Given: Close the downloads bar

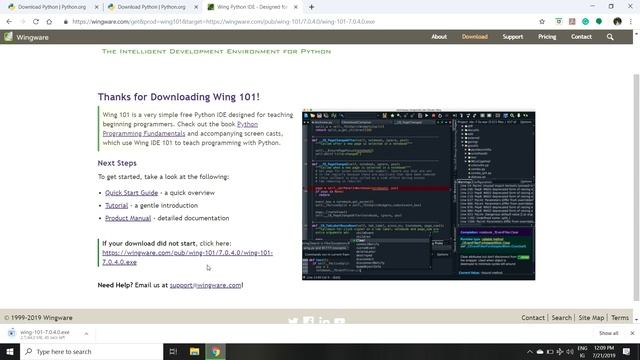Looking at the screenshot, I should tap(632, 333).
